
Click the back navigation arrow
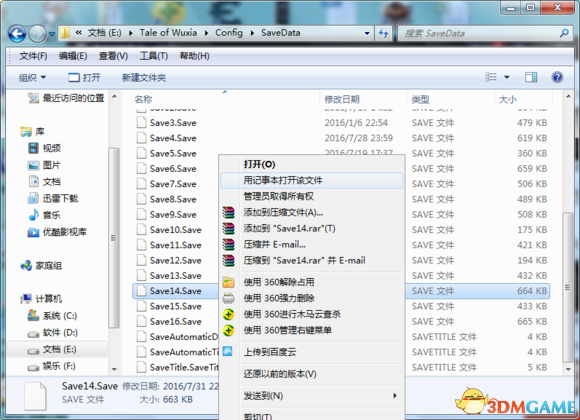point(17,34)
